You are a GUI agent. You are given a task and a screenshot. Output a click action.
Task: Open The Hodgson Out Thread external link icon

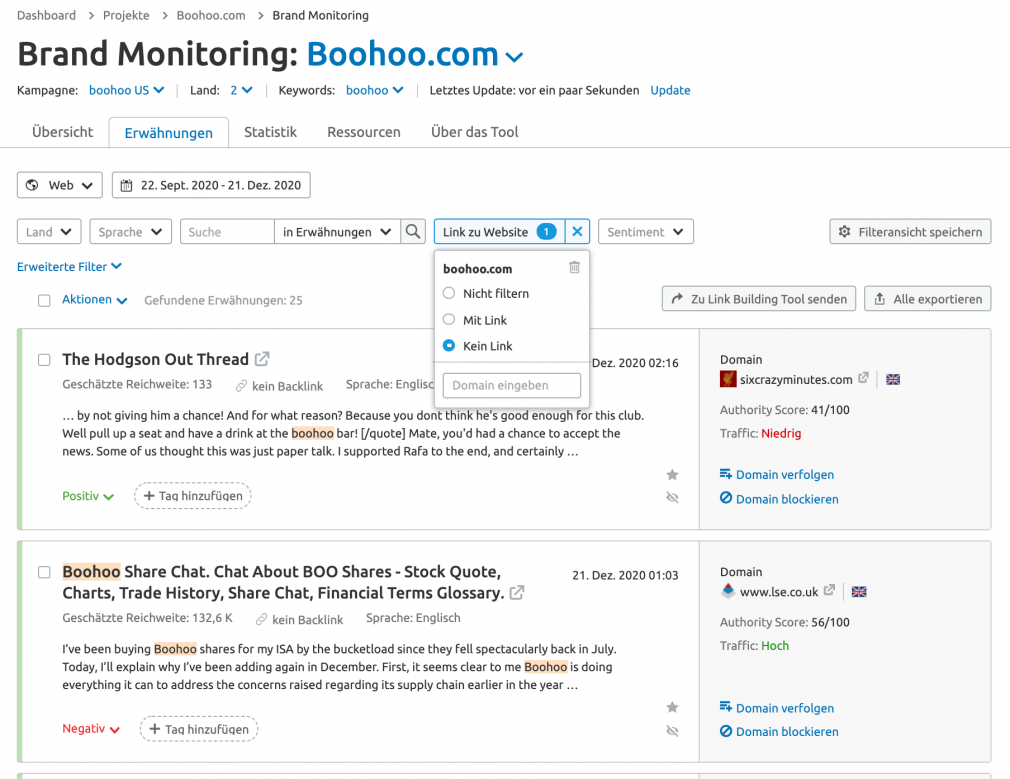coord(262,359)
